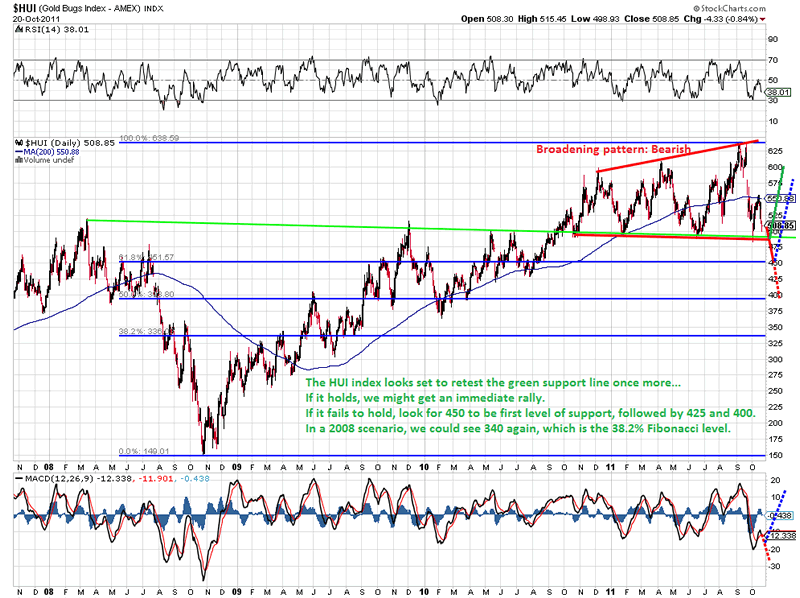Click the 100.0%: 638.59 Fibonacci label
The height and width of the screenshot is (598, 800).
click(150, 139)
